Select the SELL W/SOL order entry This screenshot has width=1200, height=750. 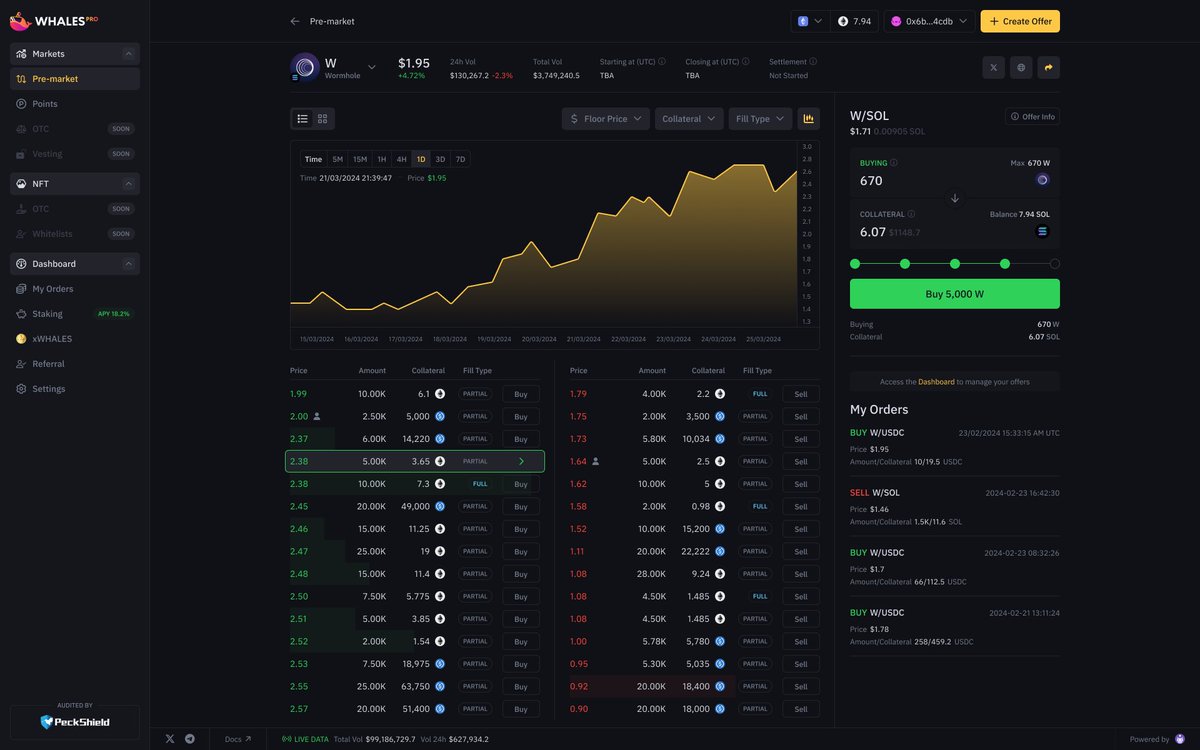coord(955,506)
